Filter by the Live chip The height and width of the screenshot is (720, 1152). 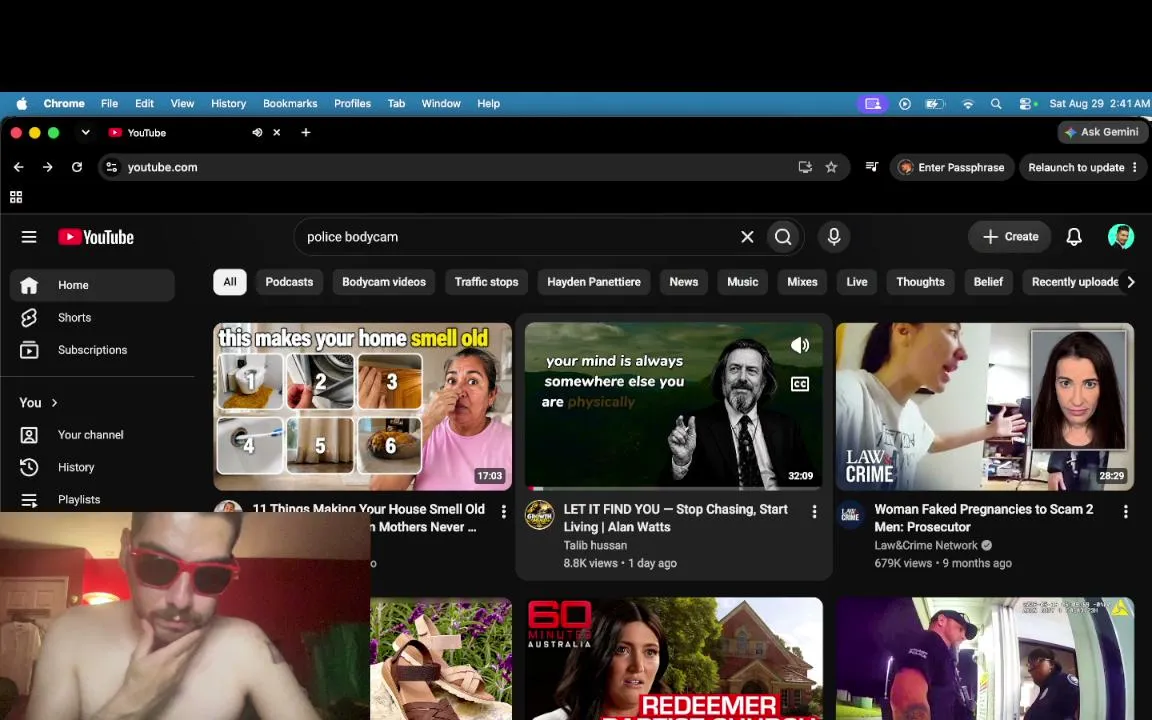coord(857,282)
